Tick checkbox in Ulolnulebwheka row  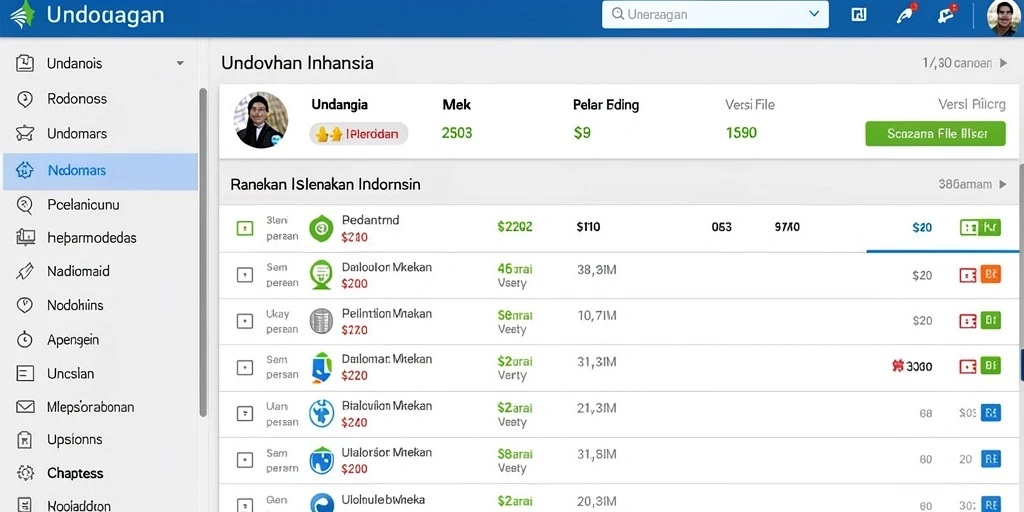tap(244, 505)
